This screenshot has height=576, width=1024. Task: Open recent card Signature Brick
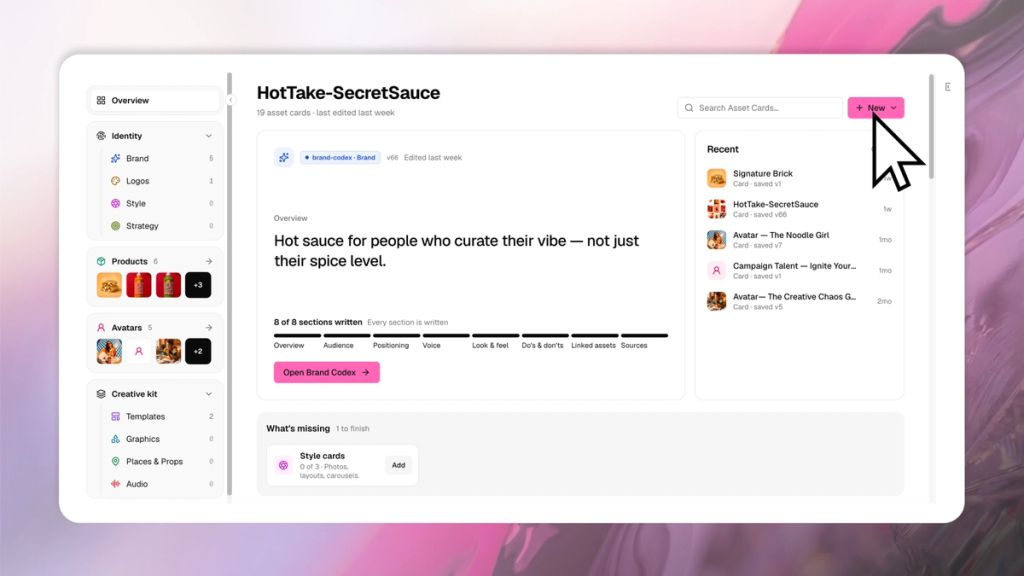point(799,178)
